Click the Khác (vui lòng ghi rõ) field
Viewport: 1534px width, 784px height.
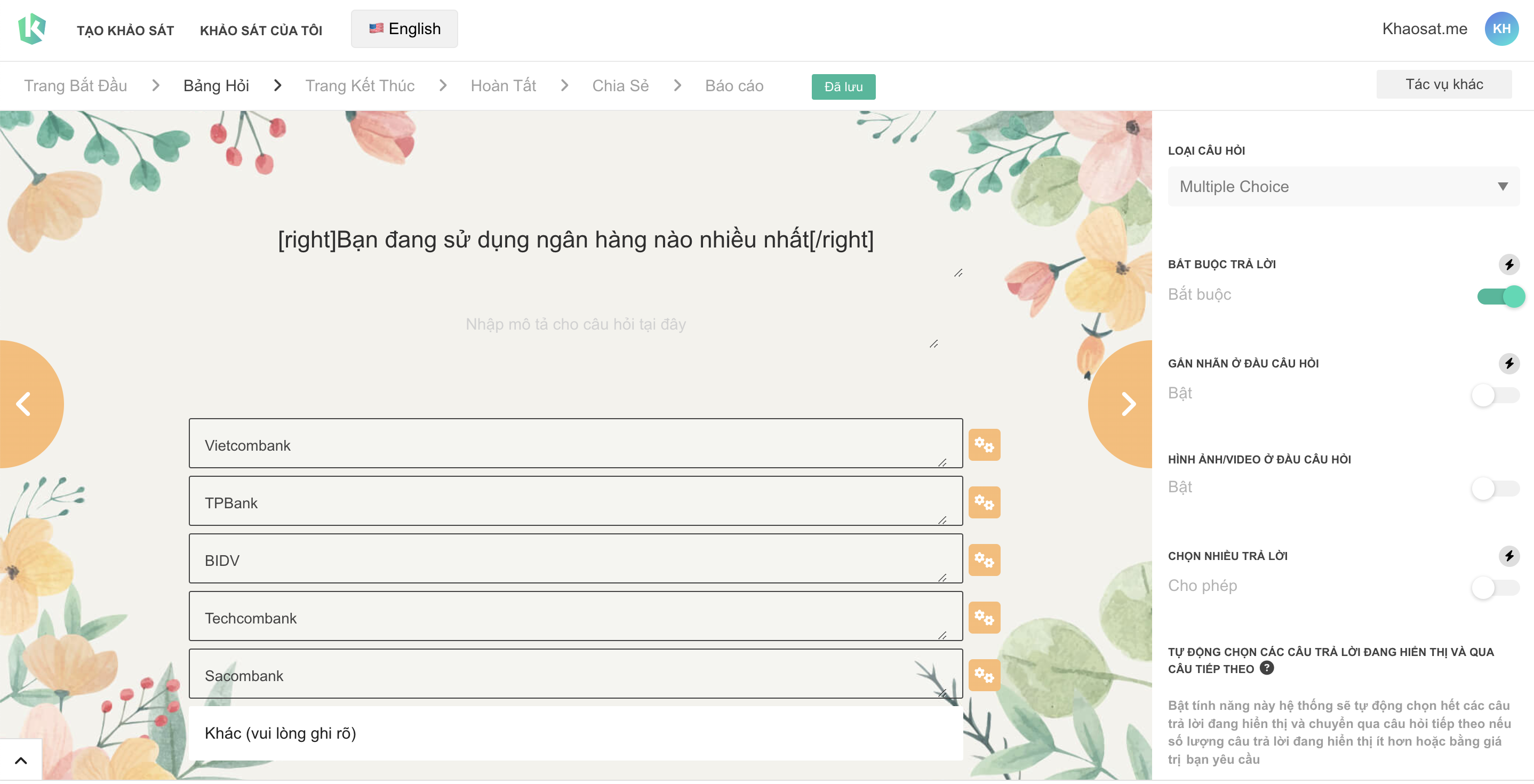576,733
